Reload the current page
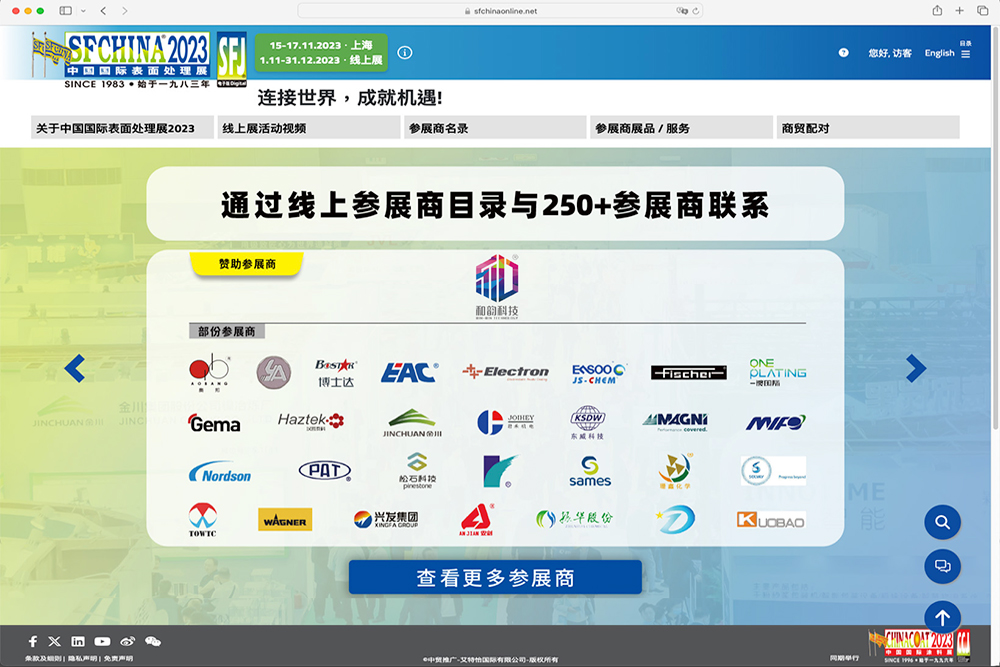 tap(696, 11)
